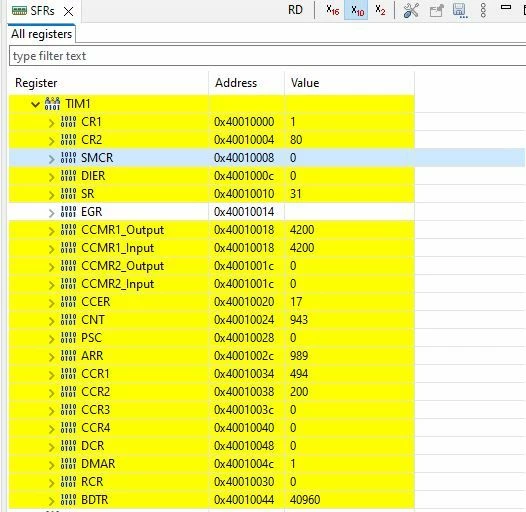Open the SFR settings tools icon
Viewport: 526px width, 512px height.
pyautogui.click(x=411, y=10)
